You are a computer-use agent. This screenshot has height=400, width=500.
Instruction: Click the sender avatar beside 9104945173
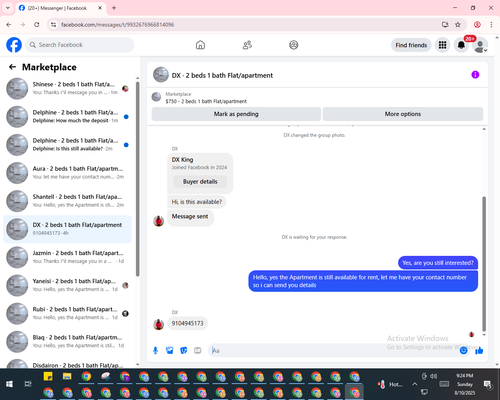click(159, 324)
